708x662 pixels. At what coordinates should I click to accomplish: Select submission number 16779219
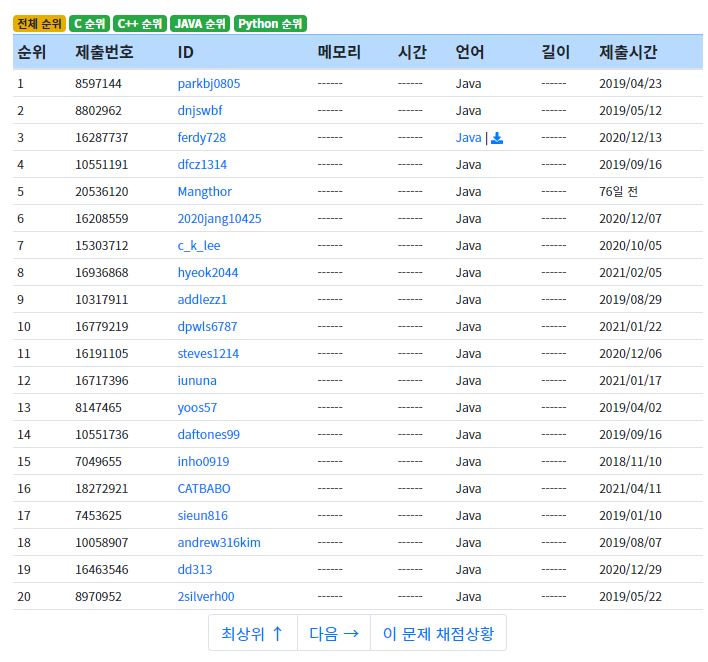102,327
